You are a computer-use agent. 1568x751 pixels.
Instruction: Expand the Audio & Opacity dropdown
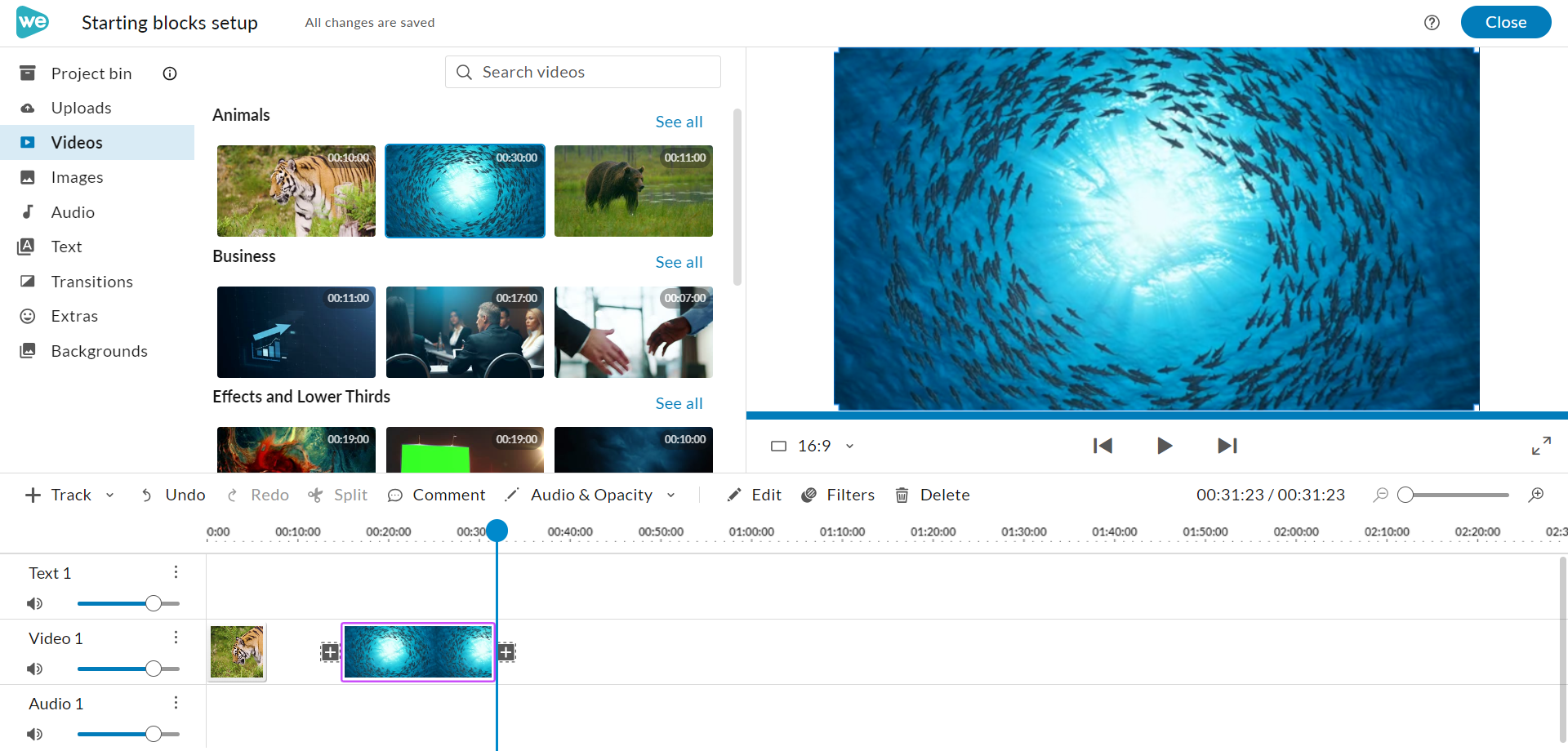coord(671,495)
